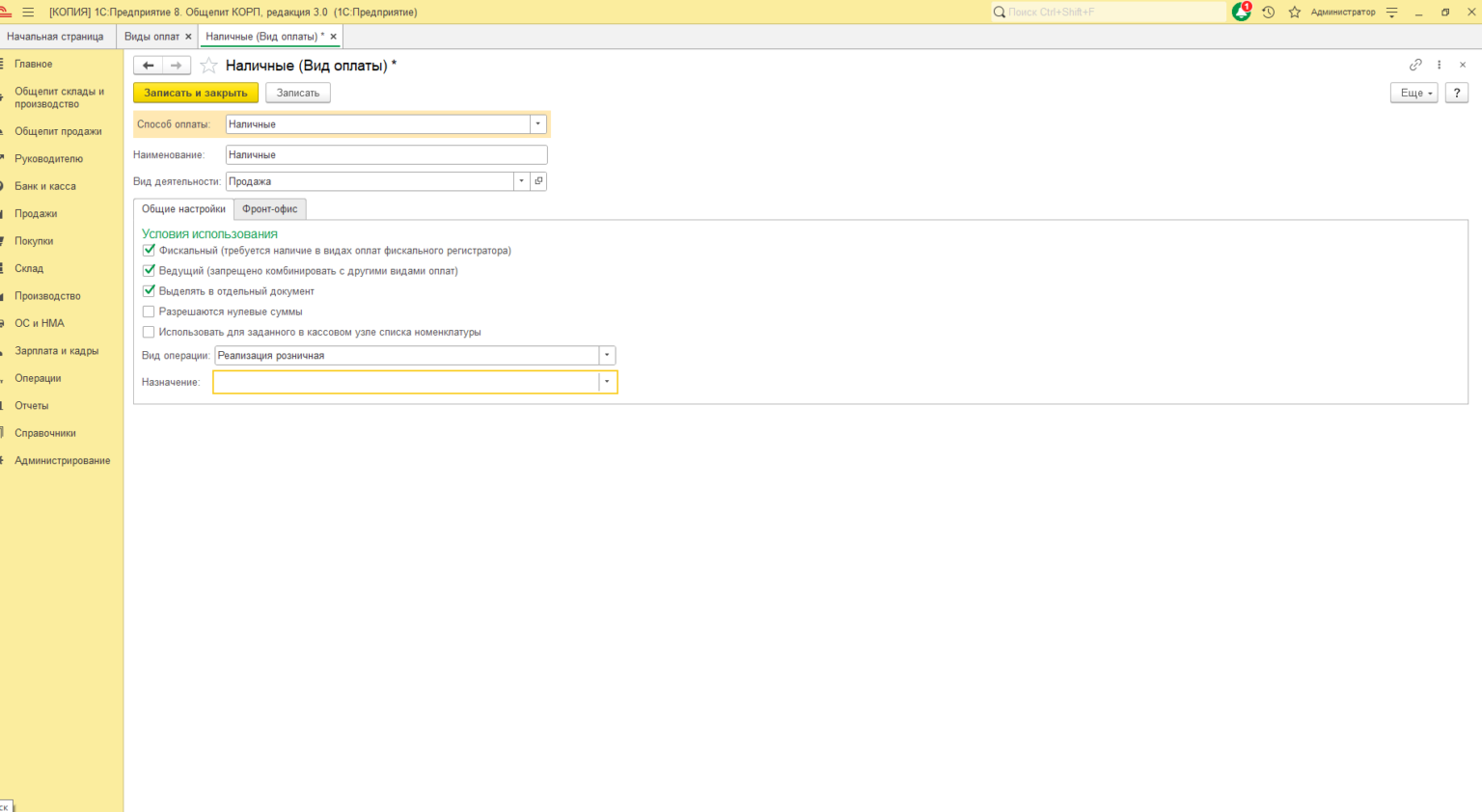1482x812 pixels.
Task: Expand the Вид операции dropdown
Action: pos(607,356)
